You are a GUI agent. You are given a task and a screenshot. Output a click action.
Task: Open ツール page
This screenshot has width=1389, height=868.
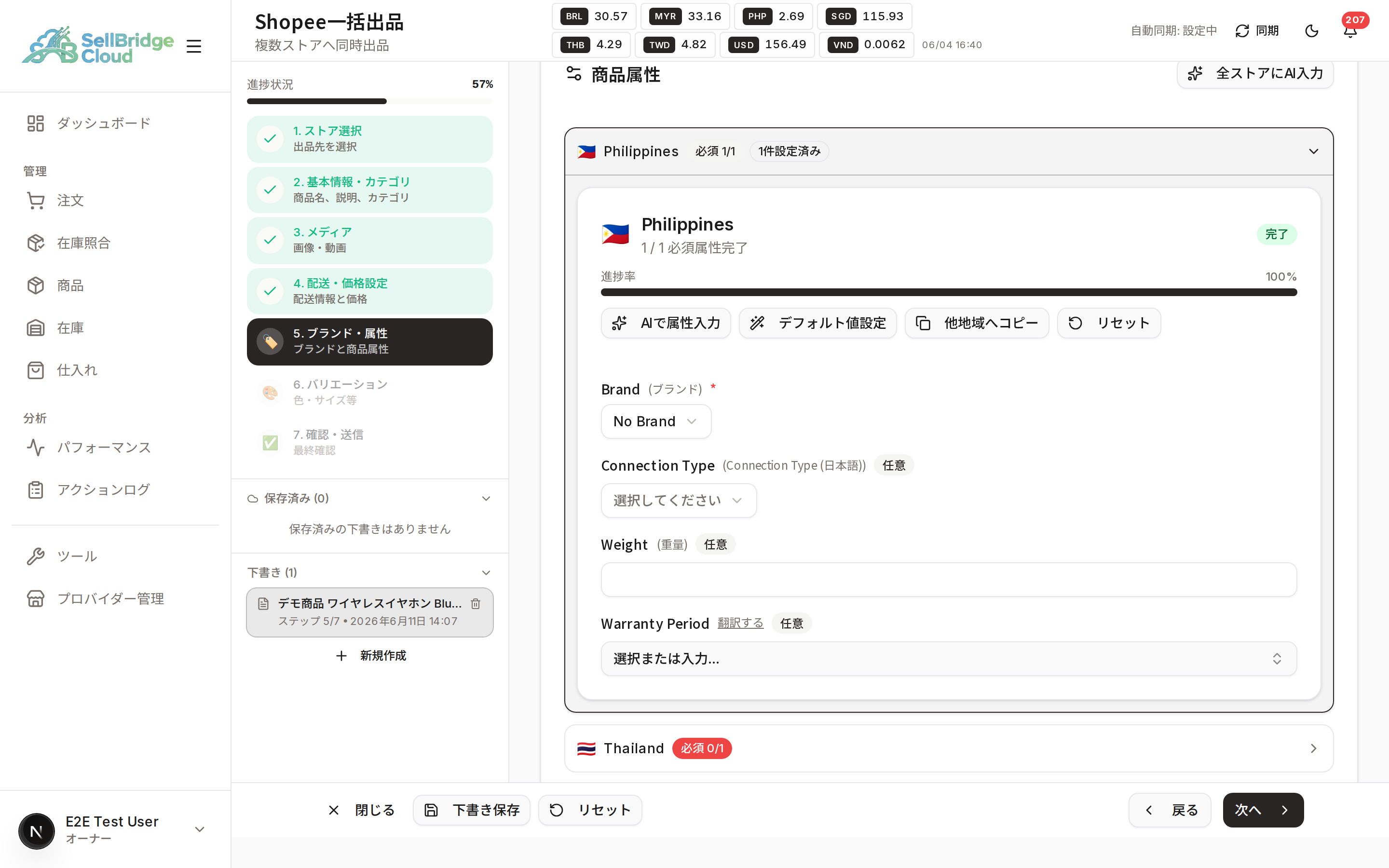click(x=115, y=556)
